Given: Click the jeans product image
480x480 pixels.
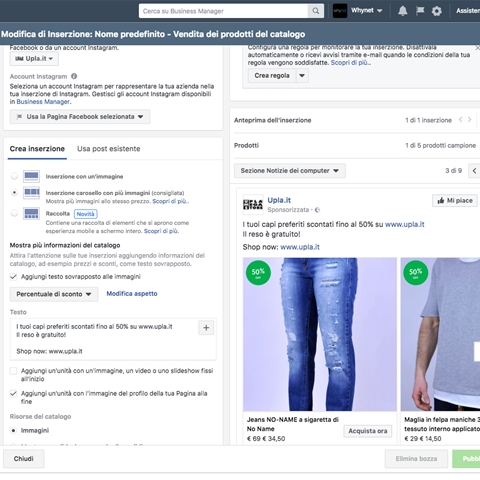Looking at the screenshot, I should pos(320,334).
